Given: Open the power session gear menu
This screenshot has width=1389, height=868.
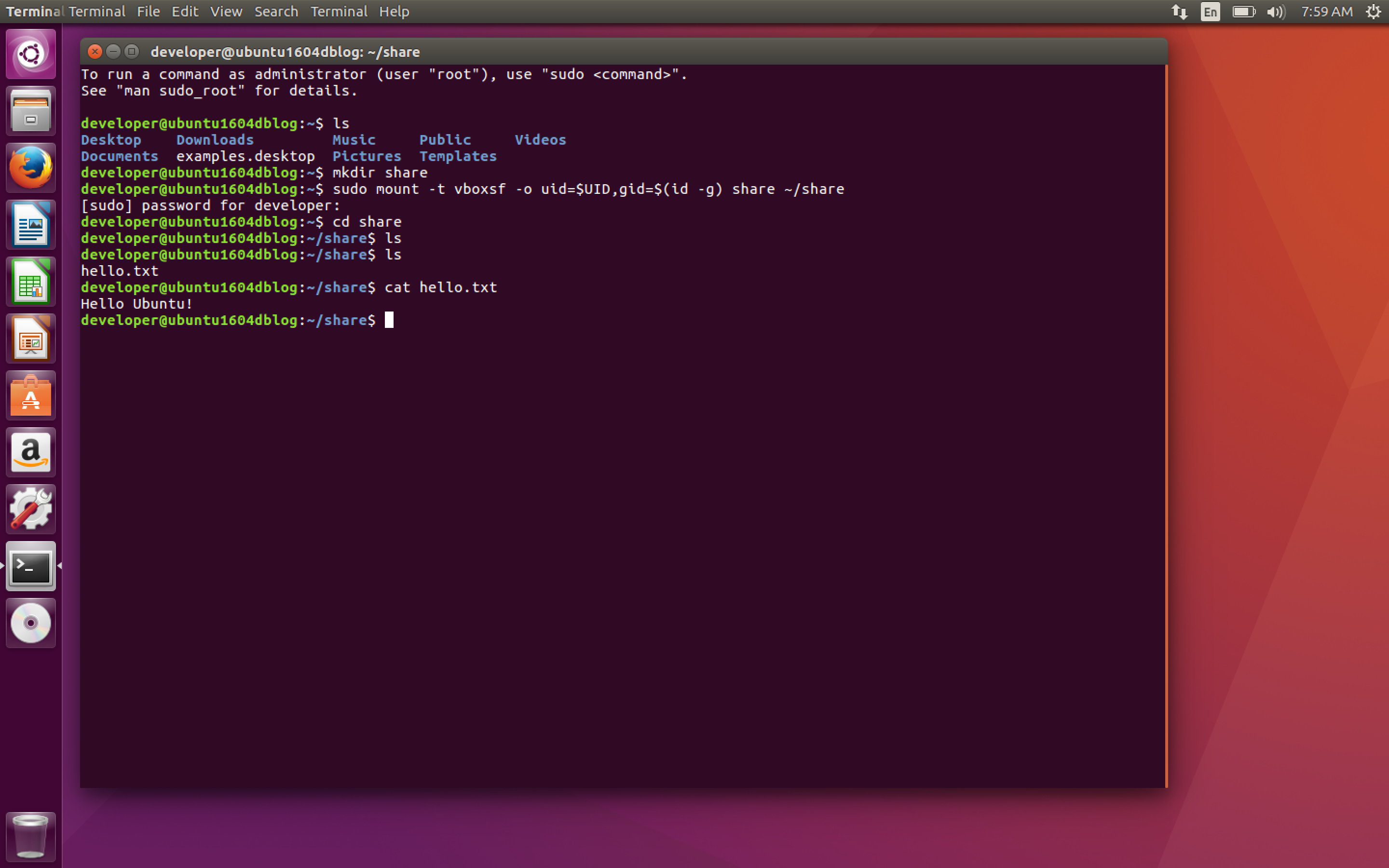Looking at the screenshot, I should [1373, 12].
